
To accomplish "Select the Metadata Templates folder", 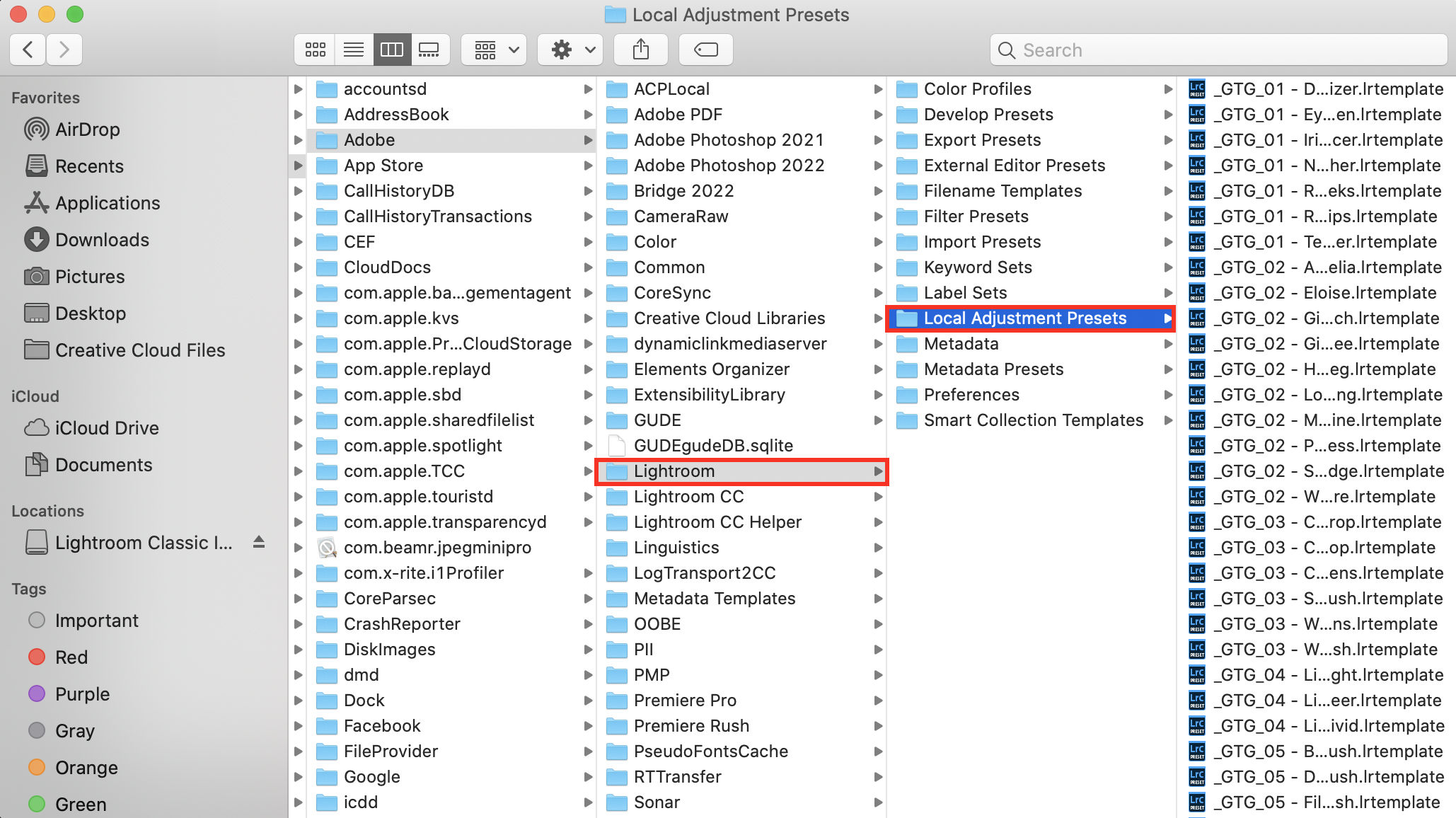I will point(742,599).
